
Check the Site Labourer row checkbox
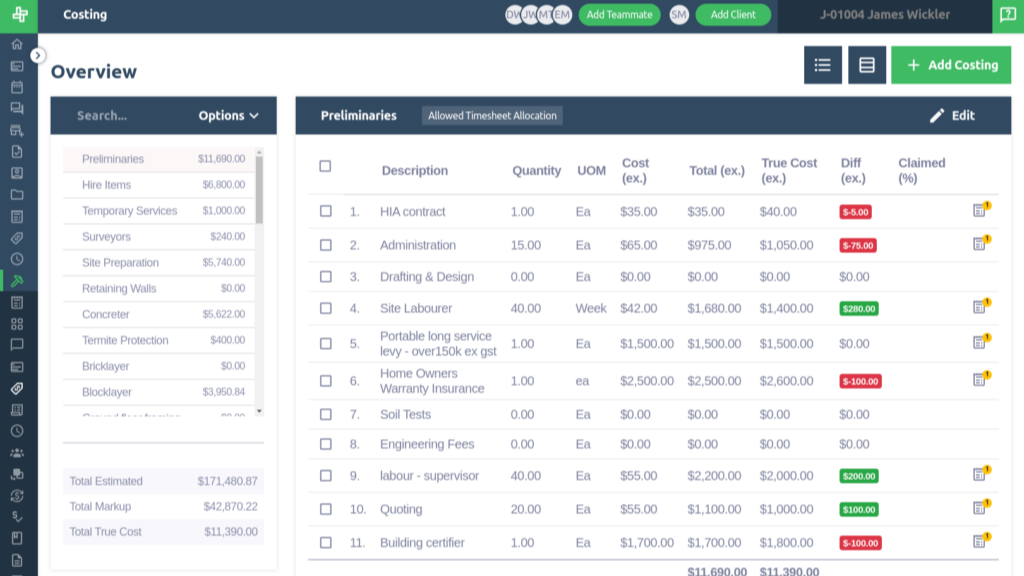click(326, 308)
